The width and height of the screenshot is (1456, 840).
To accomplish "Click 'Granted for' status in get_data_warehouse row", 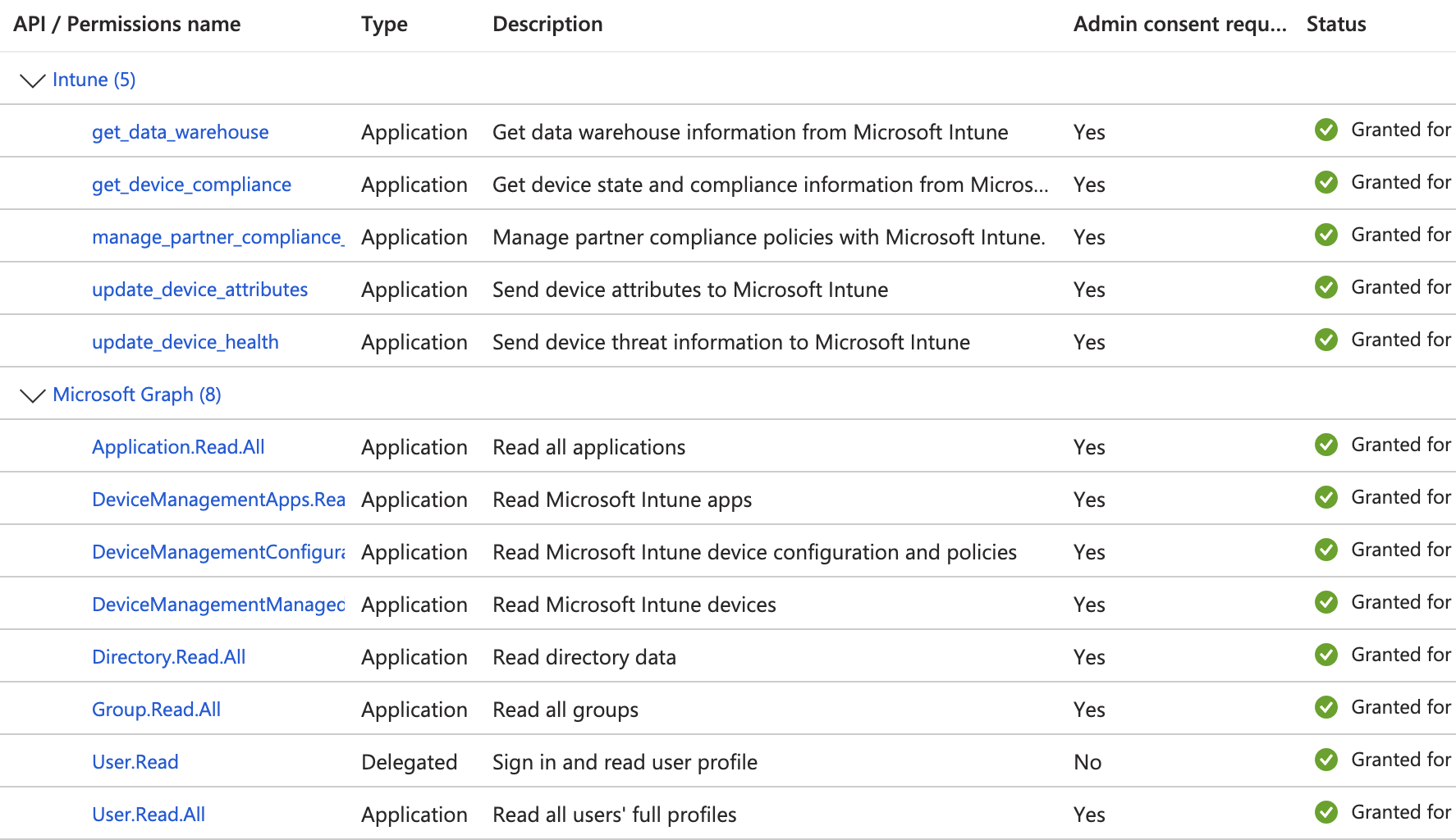I will coord(1401,130).
